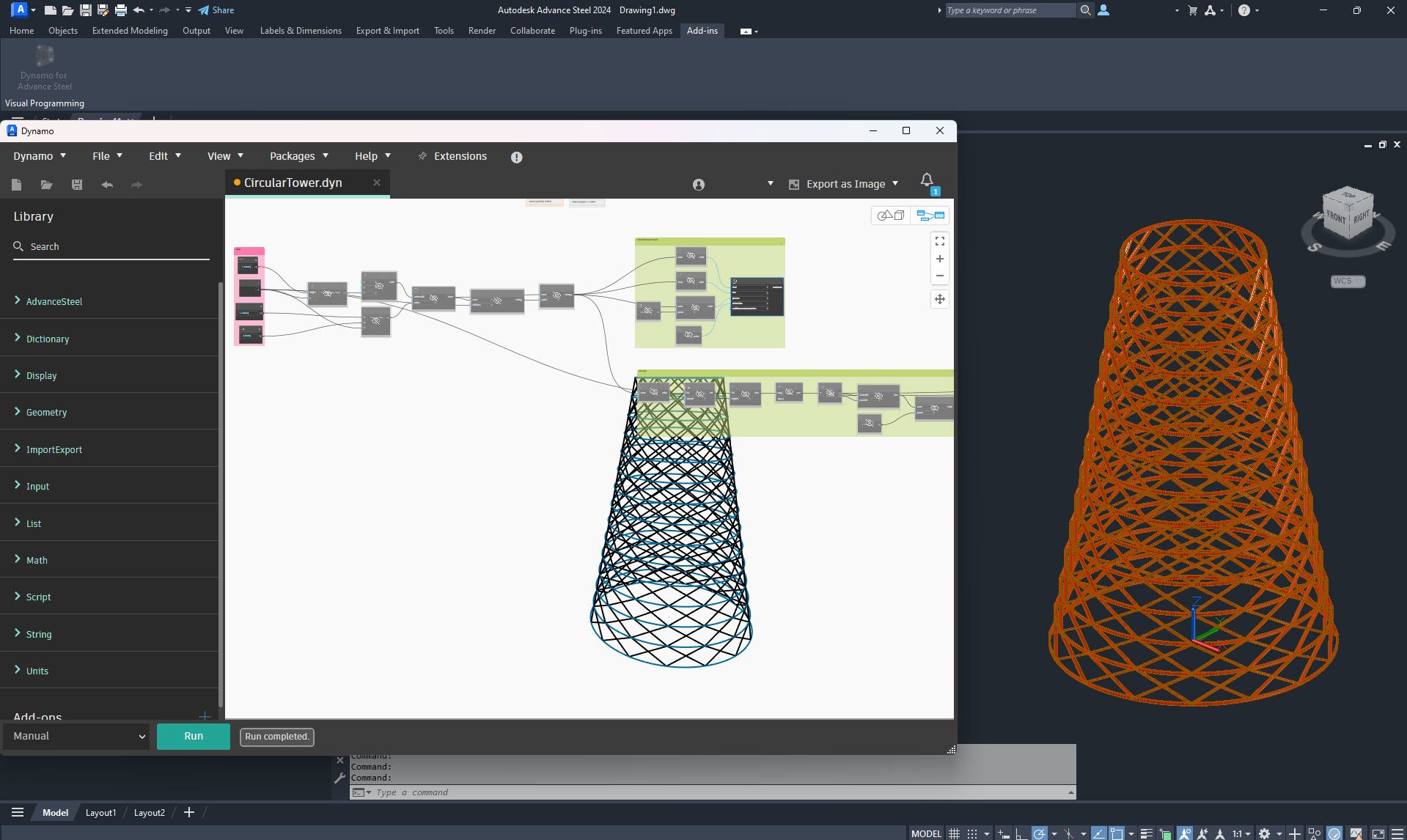
Task: Click the Open folder icon in Dynamo toolbar
Action: pos(46,185)
